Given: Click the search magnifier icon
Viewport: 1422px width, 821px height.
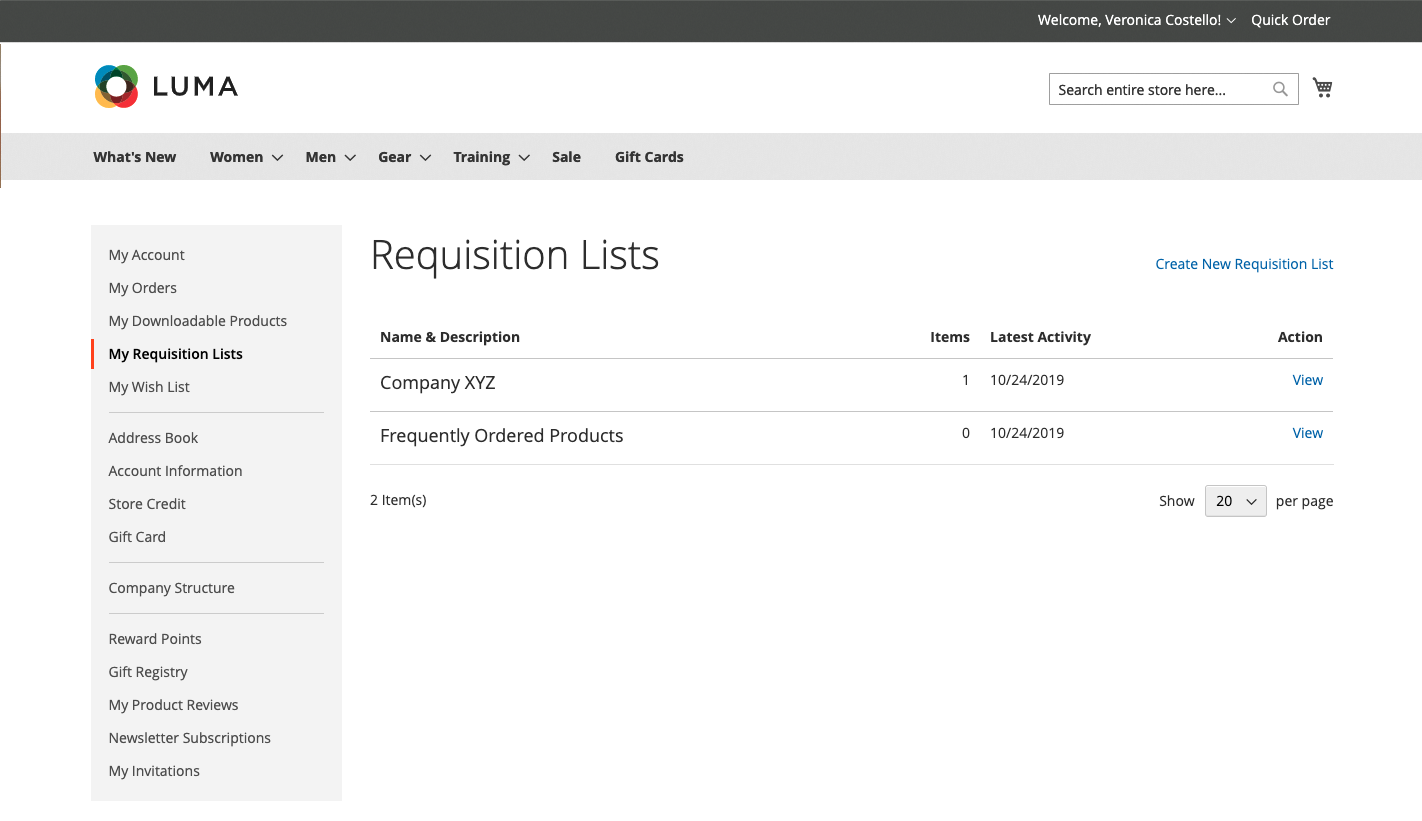Looking at the screenshot, I should point(1280,88).
